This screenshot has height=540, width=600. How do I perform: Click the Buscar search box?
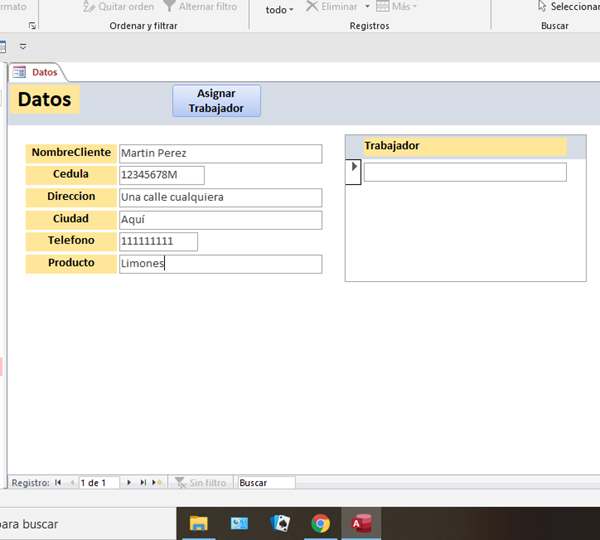click(x=265, y=483)
